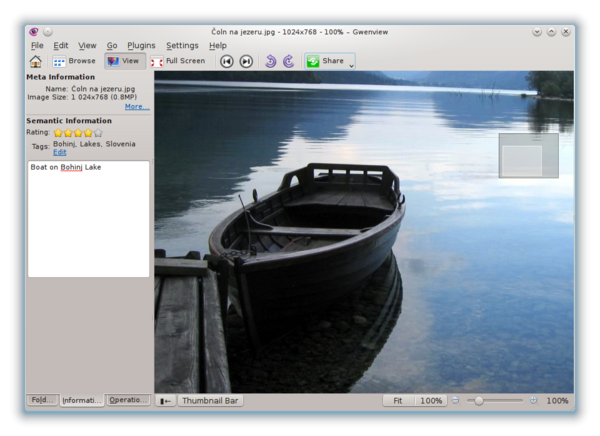Screen dimensions: 600x436
Task: Rotate the image right
Action: click(x=288, y=61)
